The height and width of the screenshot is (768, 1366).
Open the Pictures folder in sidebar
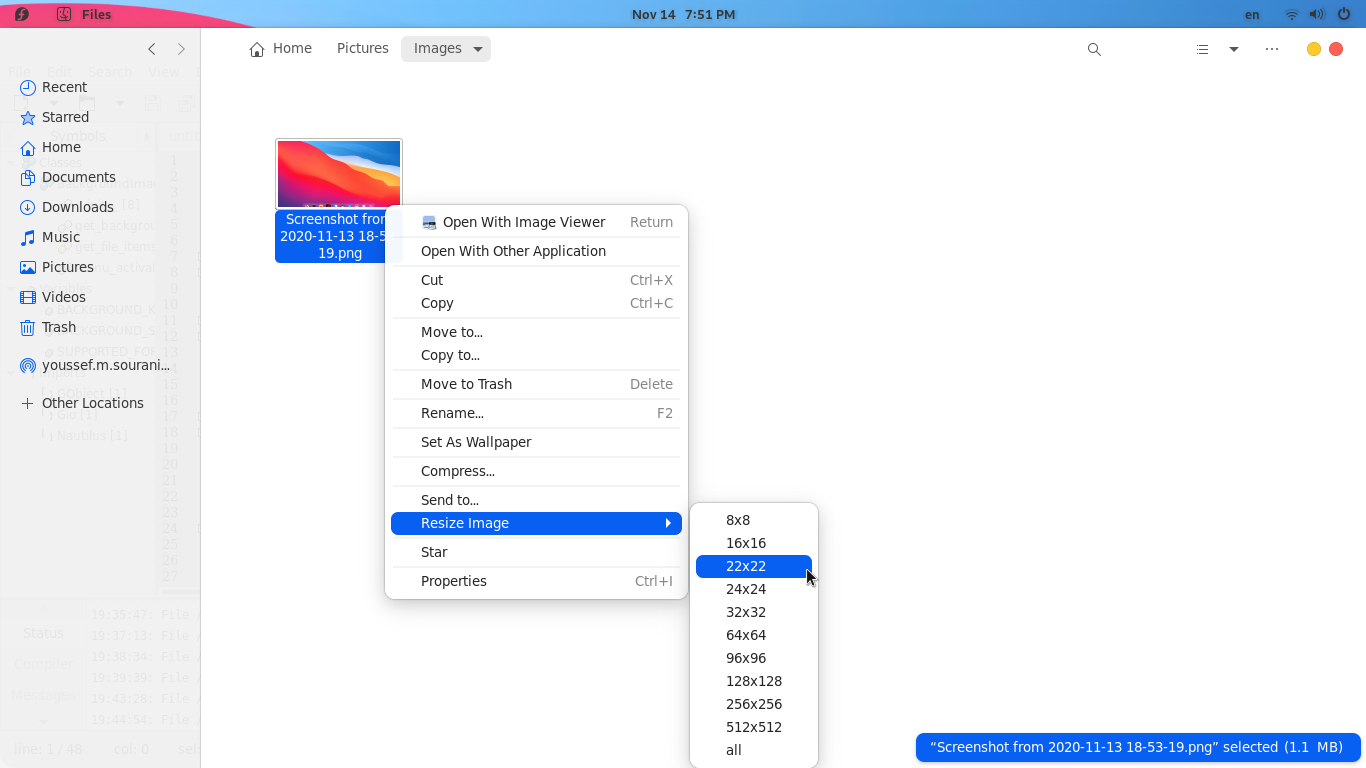click(x=57, y=267)
